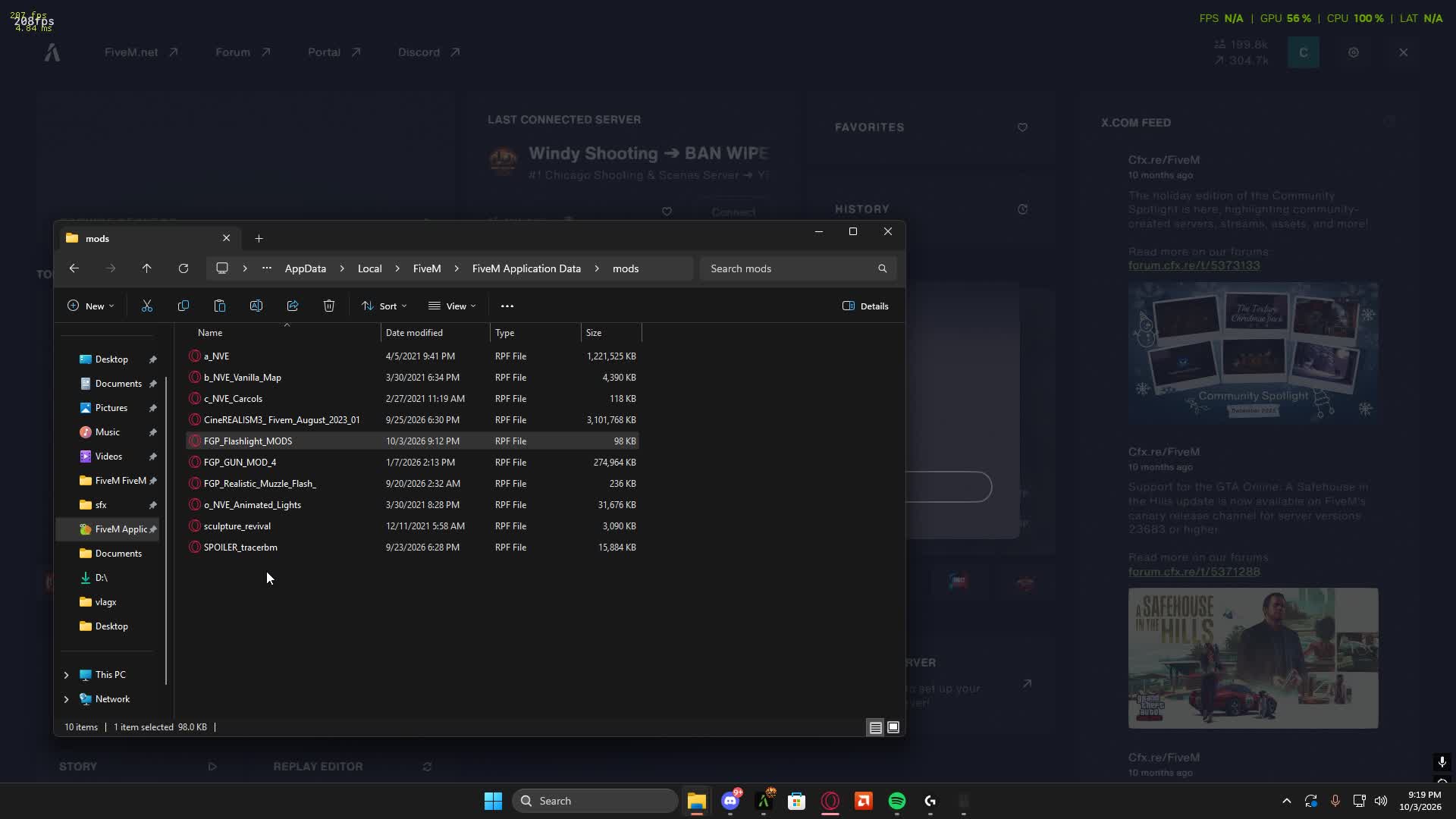This screenshot has width=1456, height=819.
Task: Select CineREALISM3_Fivem_August_2023_01 file
Action: pos(413,419)
